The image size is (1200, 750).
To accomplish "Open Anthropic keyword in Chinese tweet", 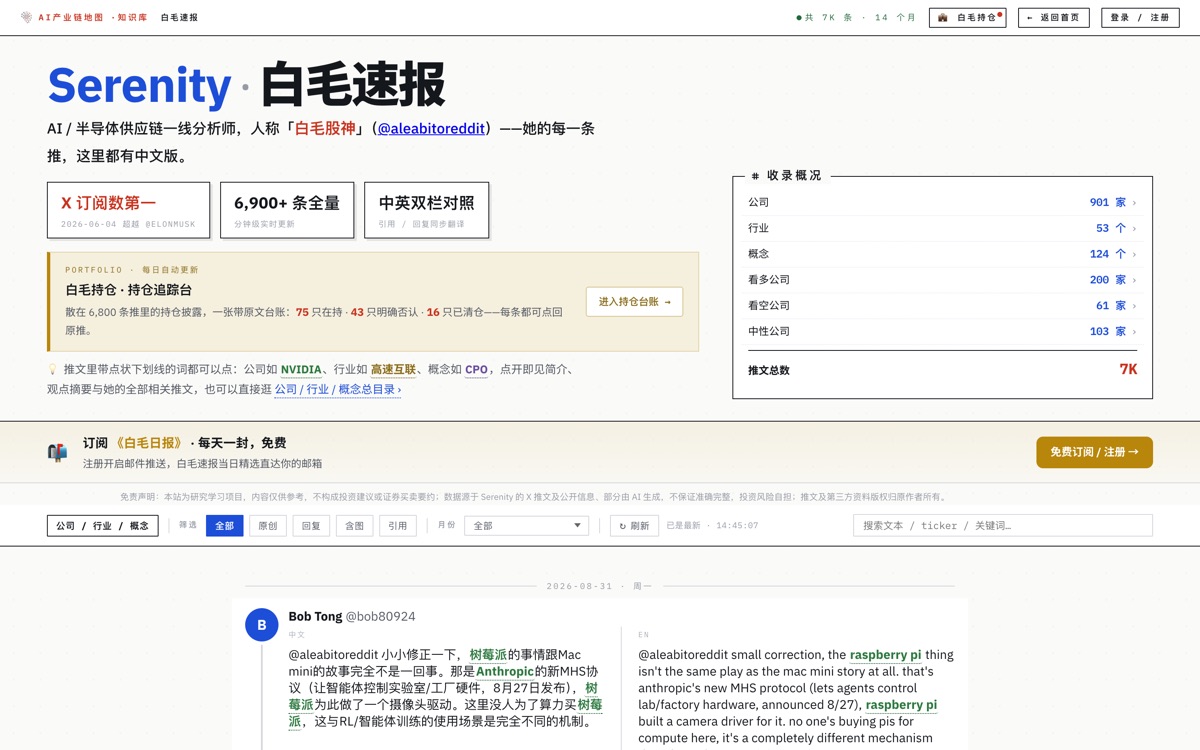I will click(505, 672).
